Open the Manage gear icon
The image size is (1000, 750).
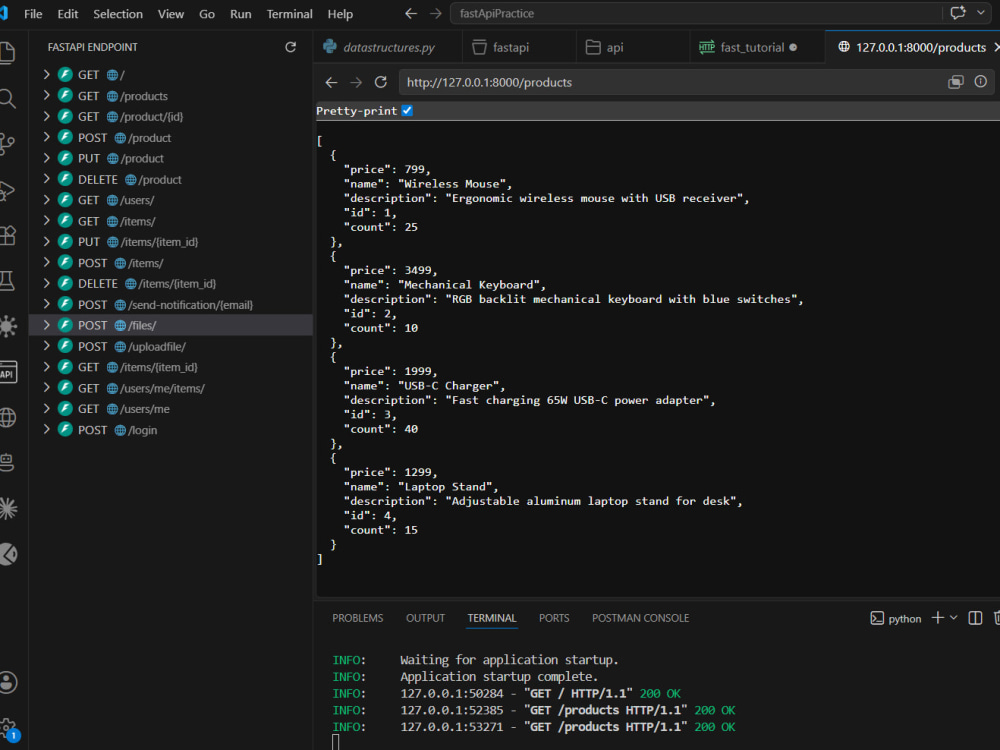[8, 728]
